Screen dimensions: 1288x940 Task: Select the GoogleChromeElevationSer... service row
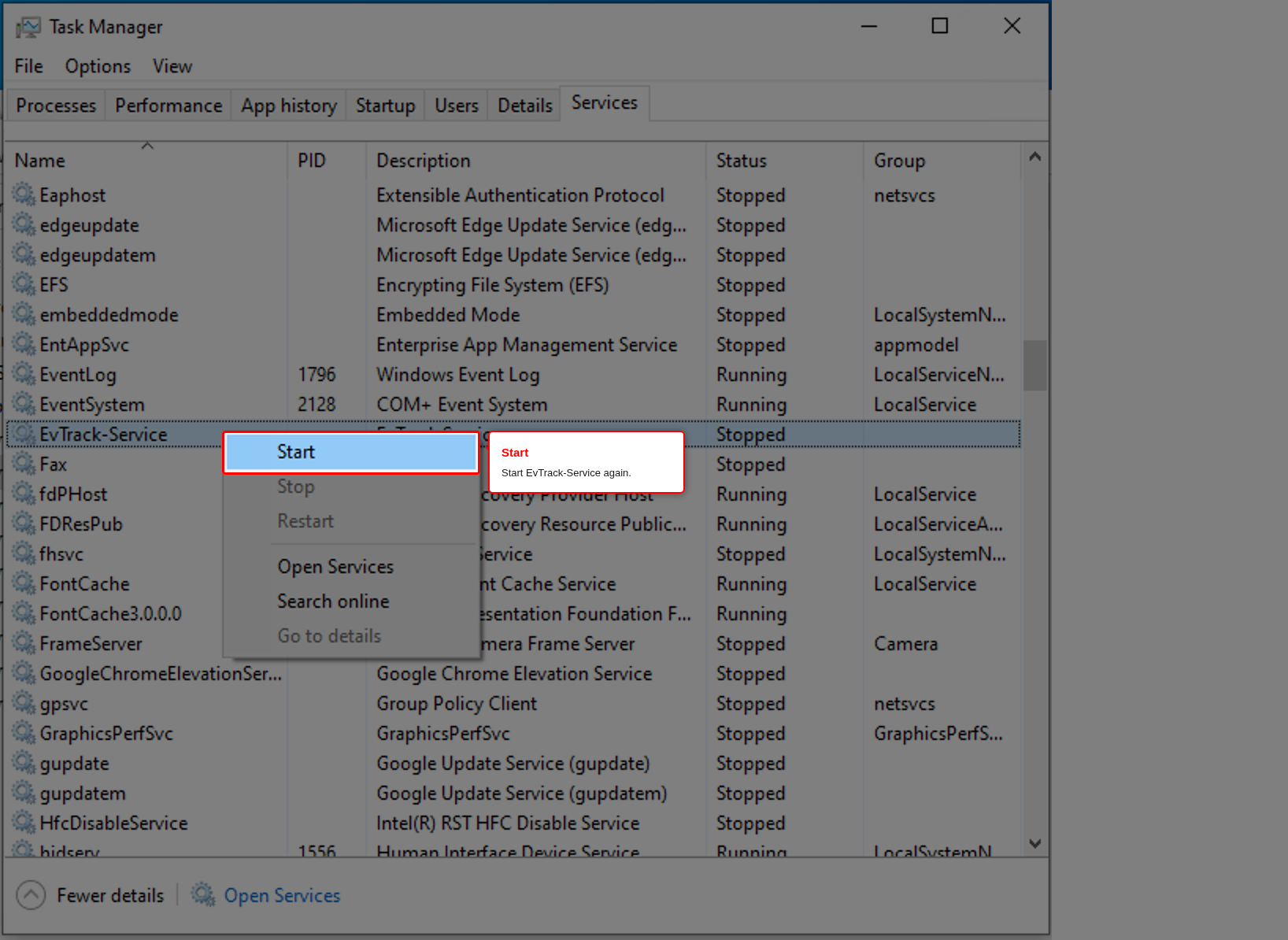(x=513, y=673)
